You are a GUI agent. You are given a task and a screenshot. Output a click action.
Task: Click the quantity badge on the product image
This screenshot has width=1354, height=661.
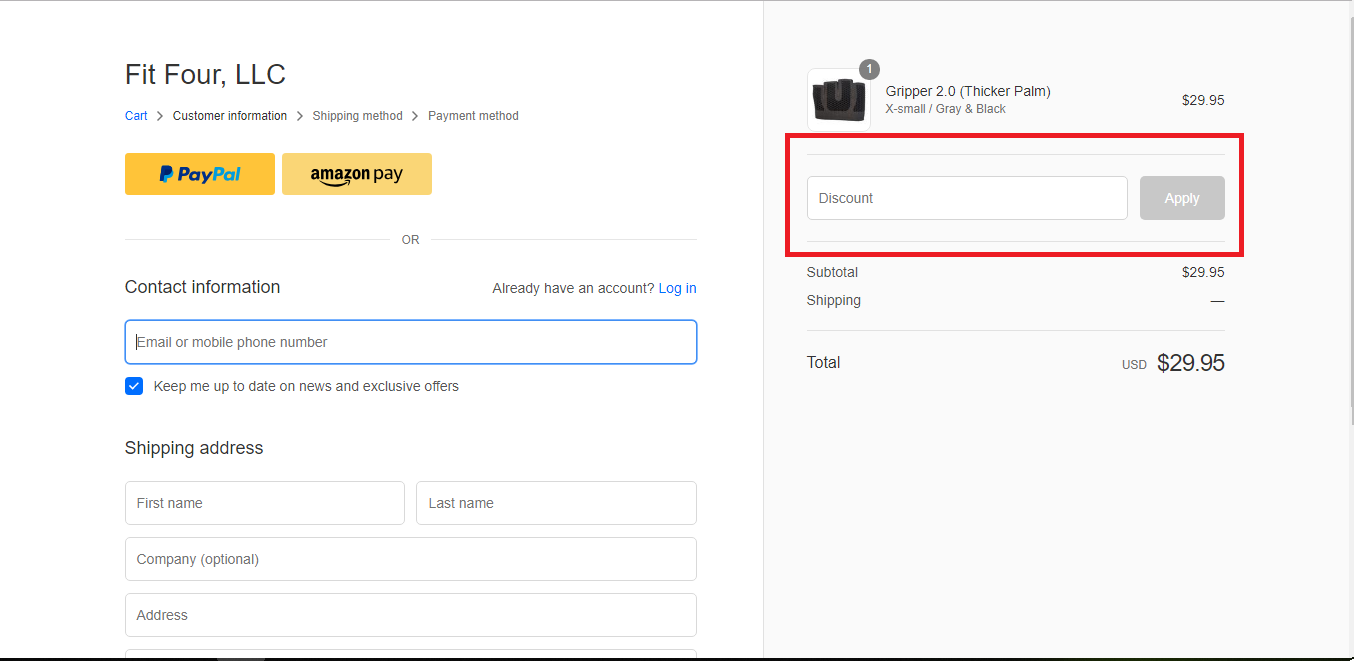(x=869, y=69)
